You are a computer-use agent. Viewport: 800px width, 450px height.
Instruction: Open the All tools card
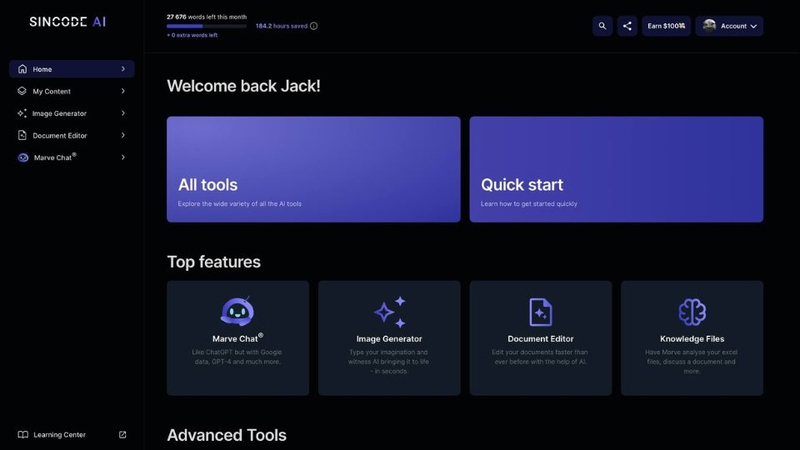pos(313,169)
